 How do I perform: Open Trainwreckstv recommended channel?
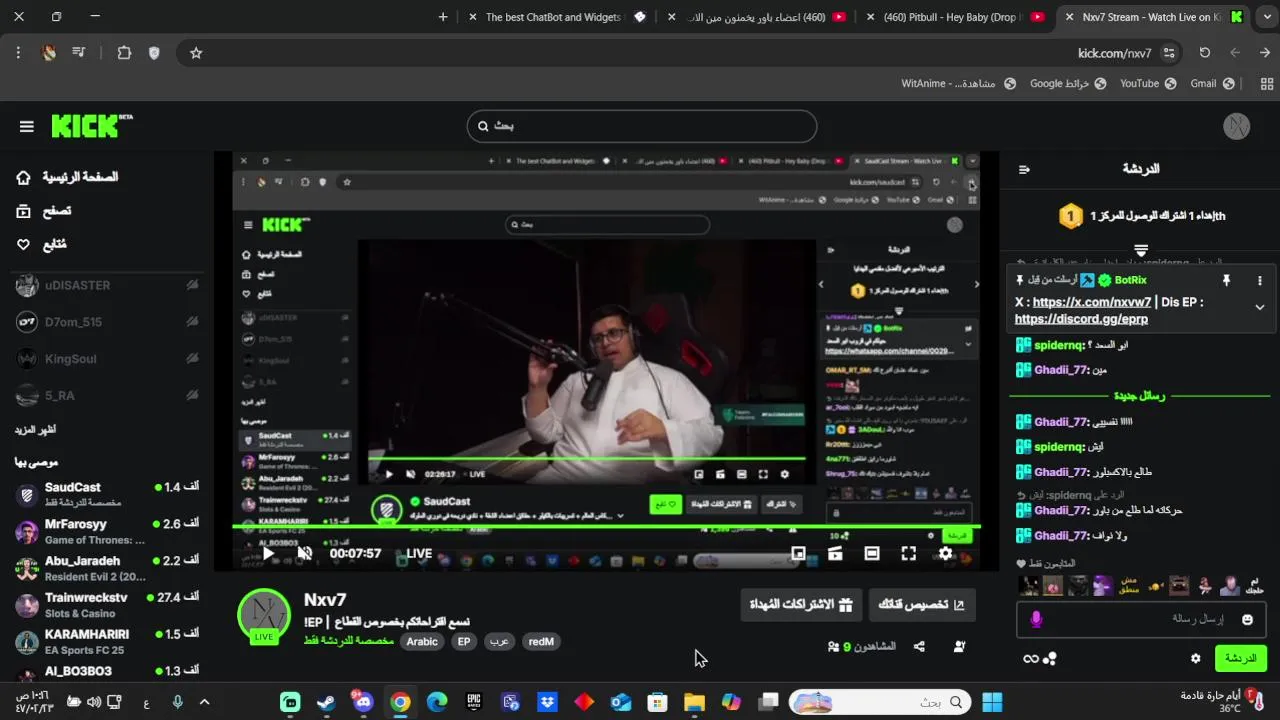pyautogui.click(x=106, y=605)
